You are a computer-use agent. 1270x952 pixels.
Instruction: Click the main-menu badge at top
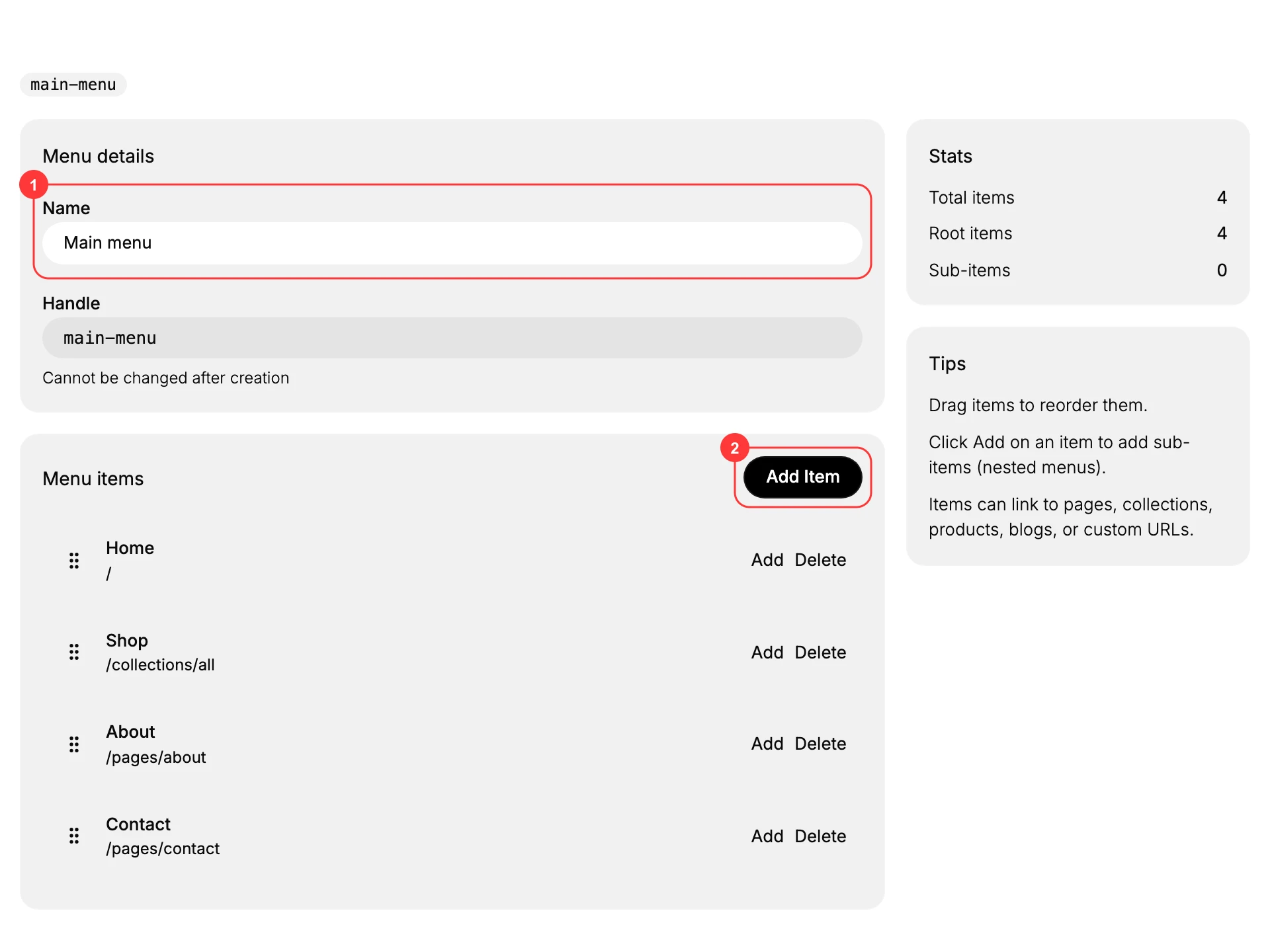click(x=73, y=85)
